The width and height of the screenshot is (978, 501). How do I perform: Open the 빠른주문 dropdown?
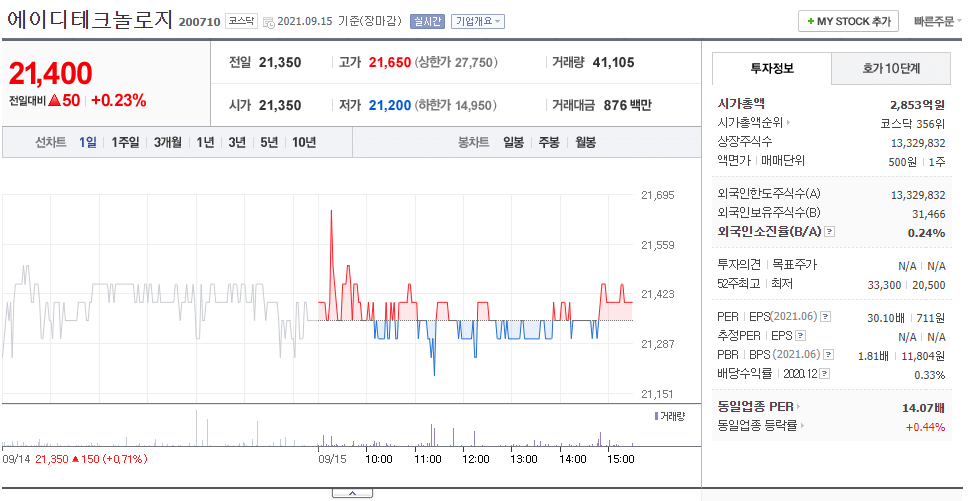click(x=937, y=21)
